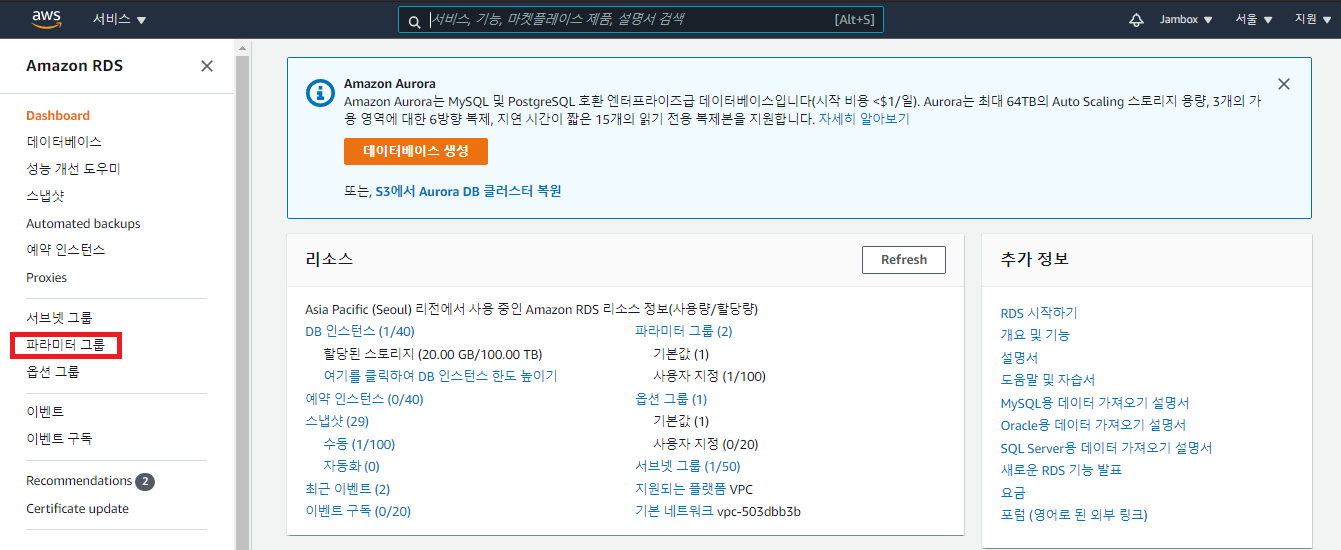Click the Refresh button in 리소스
1341x550 pixels.
904,260
